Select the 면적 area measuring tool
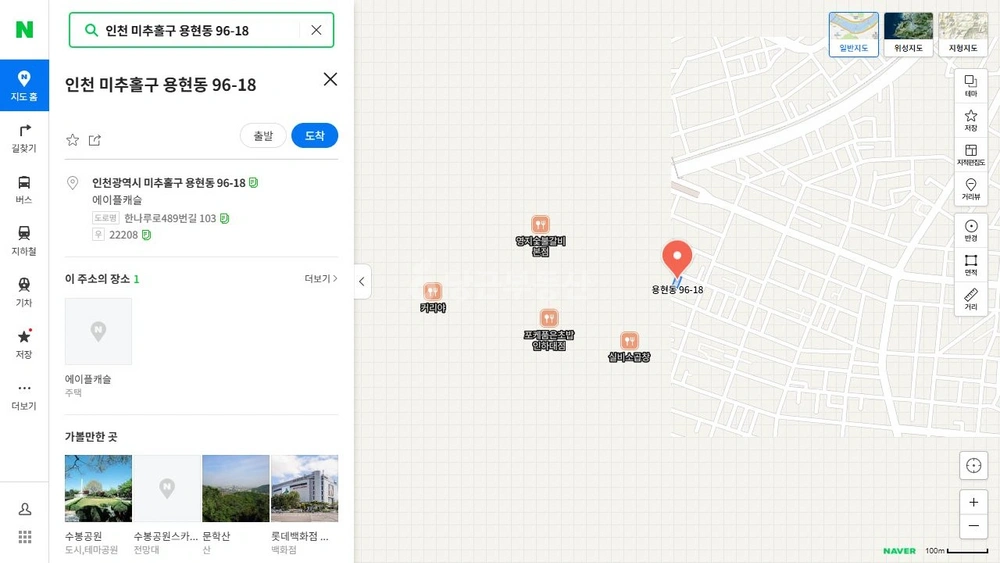 (x=971, y=265)
